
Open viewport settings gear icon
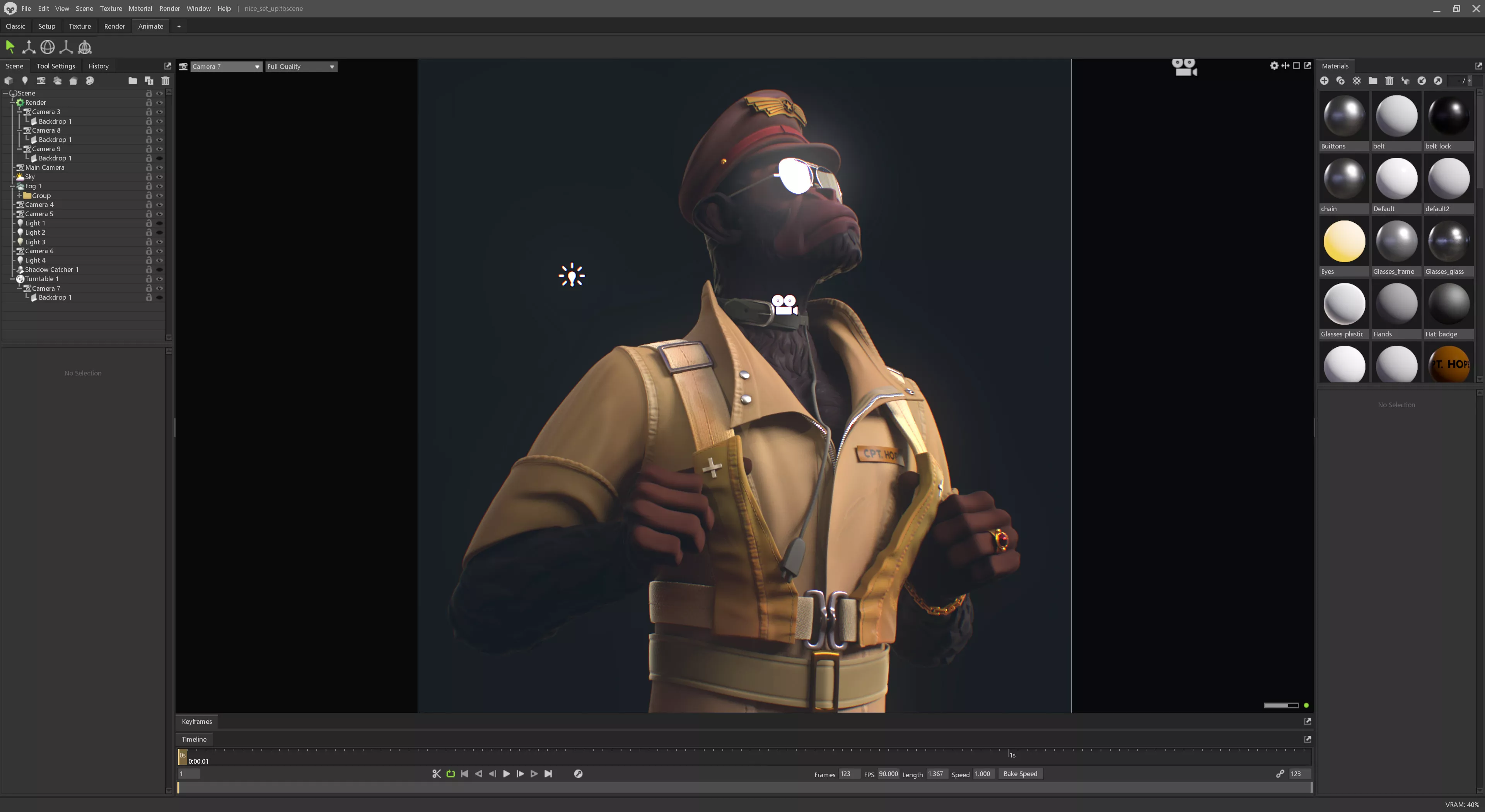point(1274,66)
